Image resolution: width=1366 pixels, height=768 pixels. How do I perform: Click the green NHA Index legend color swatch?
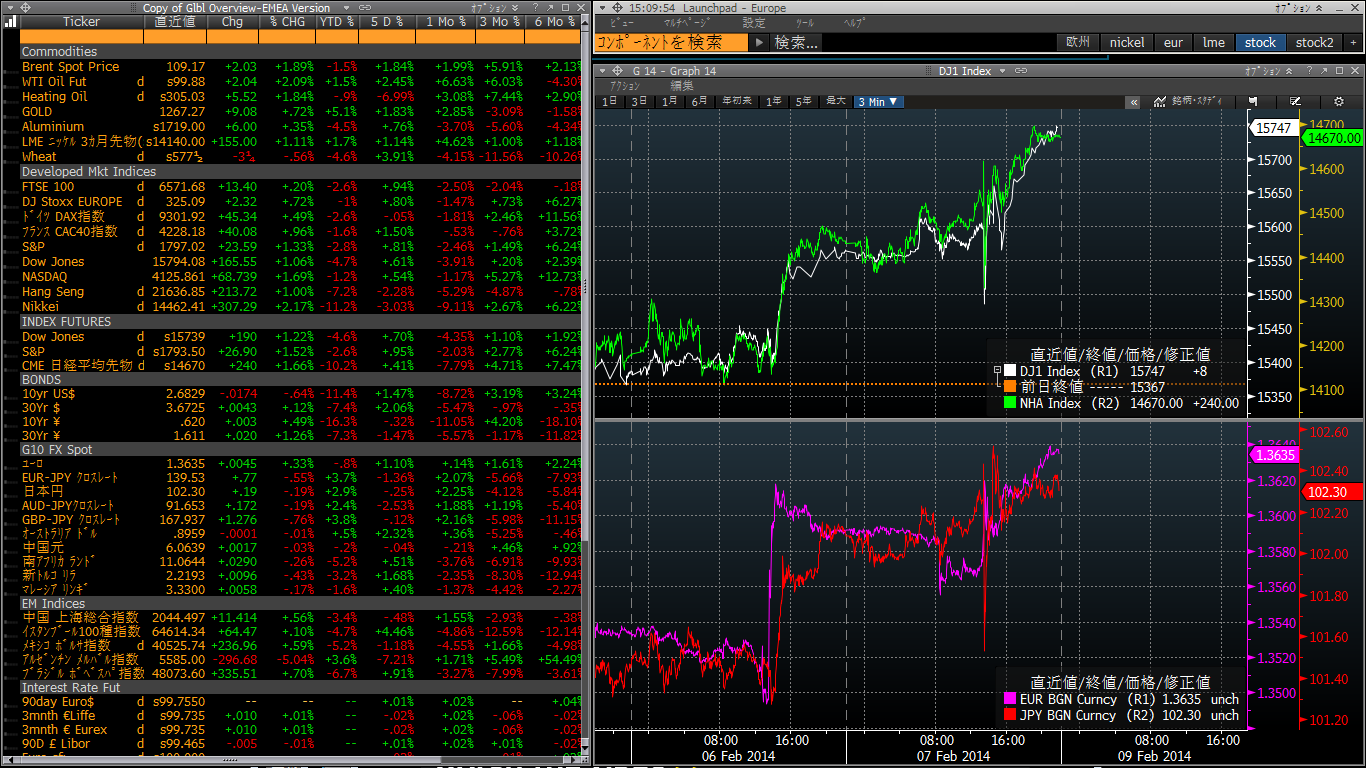coord(1009,403)
